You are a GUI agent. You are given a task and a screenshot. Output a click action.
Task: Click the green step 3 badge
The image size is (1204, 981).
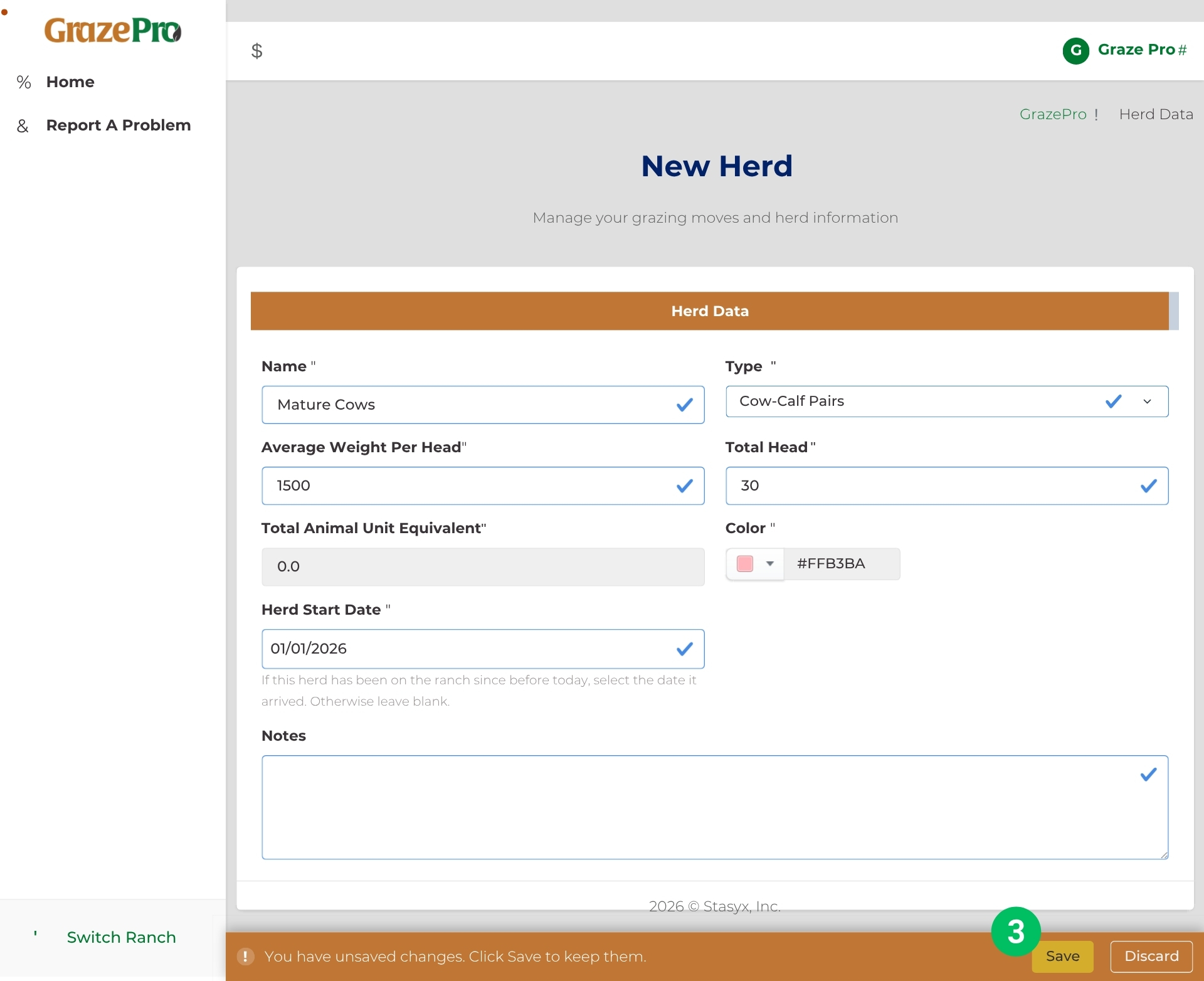click(x=1016, y=931)
